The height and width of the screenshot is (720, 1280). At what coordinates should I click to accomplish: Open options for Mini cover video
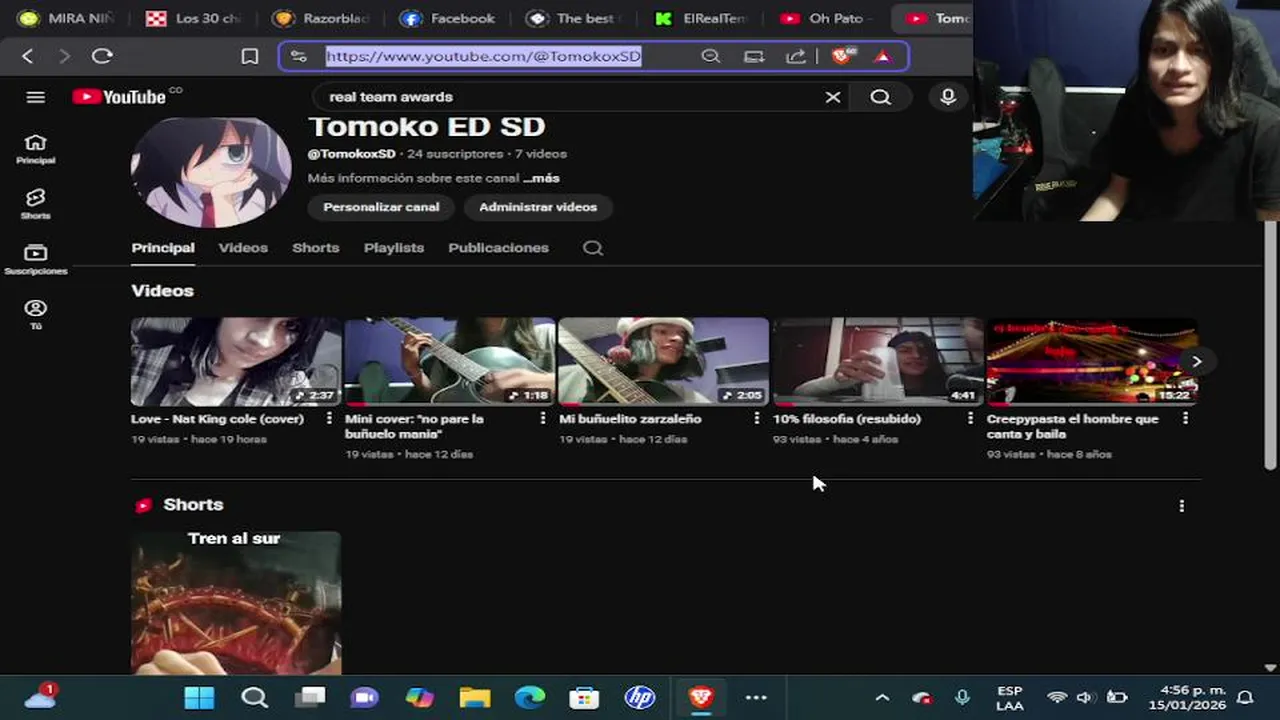[543, 419]
